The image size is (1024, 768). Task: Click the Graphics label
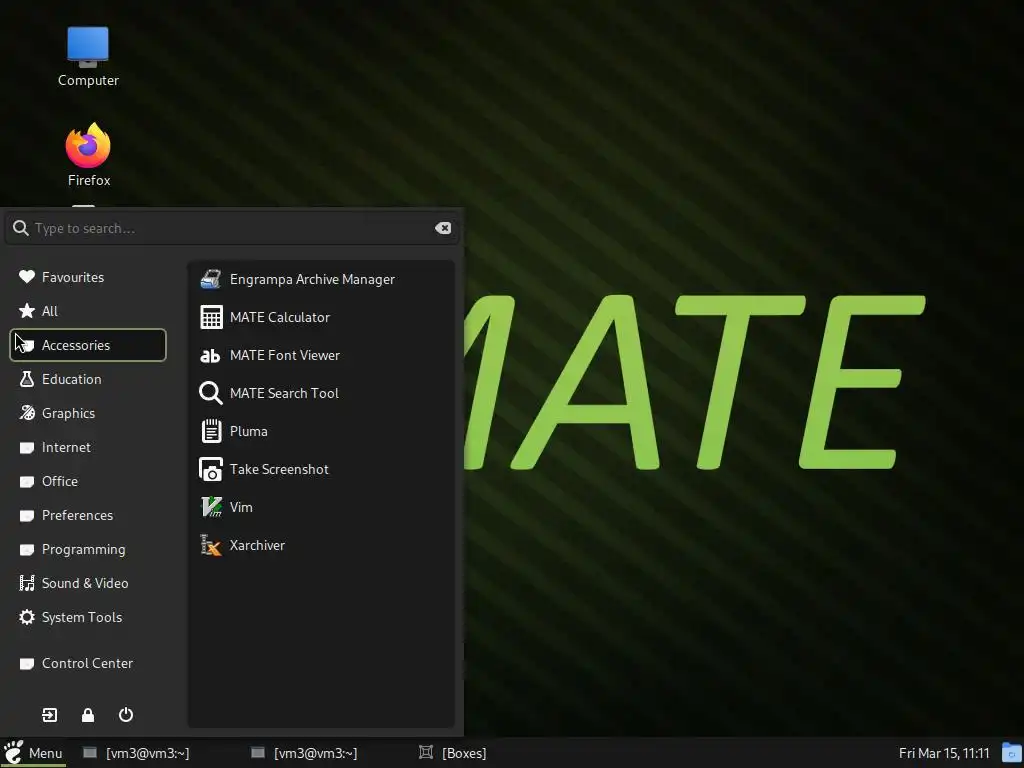click(68, 413)
